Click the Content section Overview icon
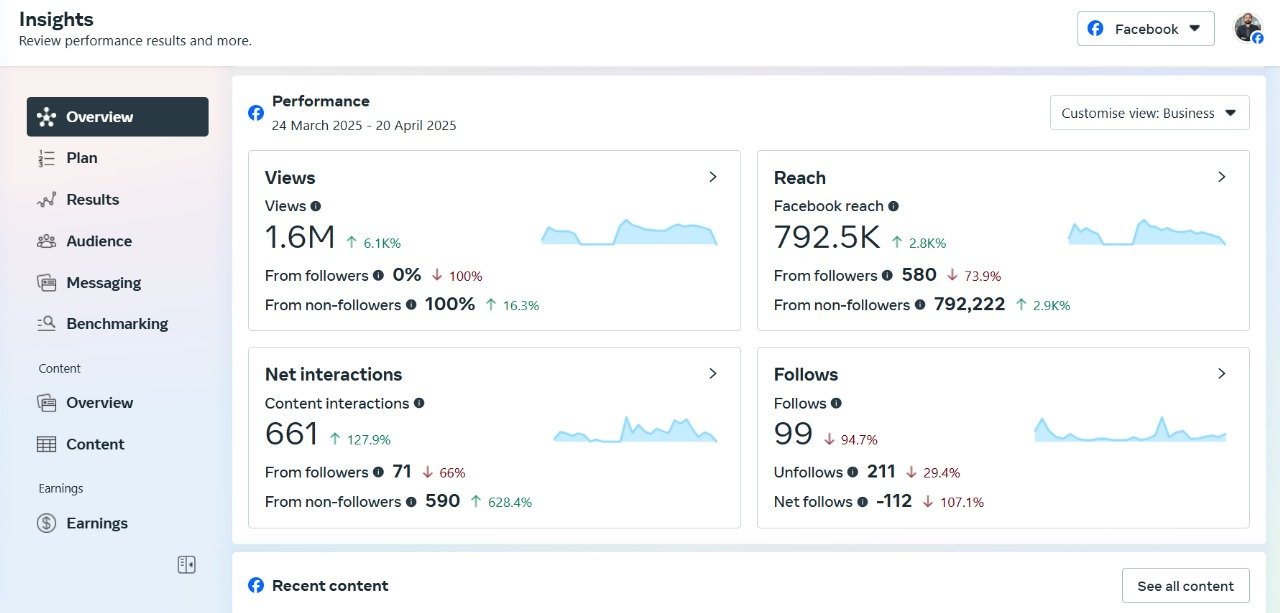Screen dimensions: 1280x613 point(46,403)
